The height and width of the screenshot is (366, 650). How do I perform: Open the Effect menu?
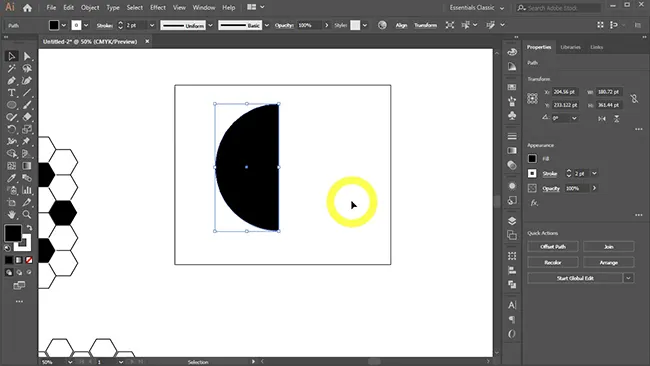click(x=158, y=7)
